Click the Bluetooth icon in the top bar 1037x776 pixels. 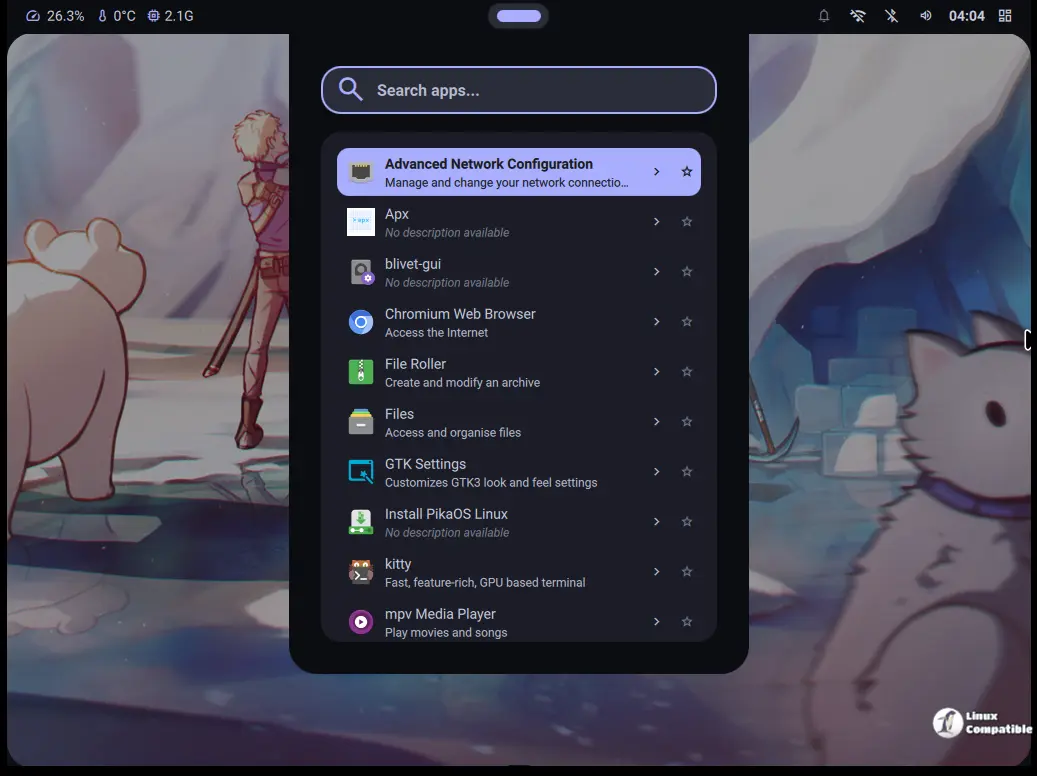coord(890,15)
